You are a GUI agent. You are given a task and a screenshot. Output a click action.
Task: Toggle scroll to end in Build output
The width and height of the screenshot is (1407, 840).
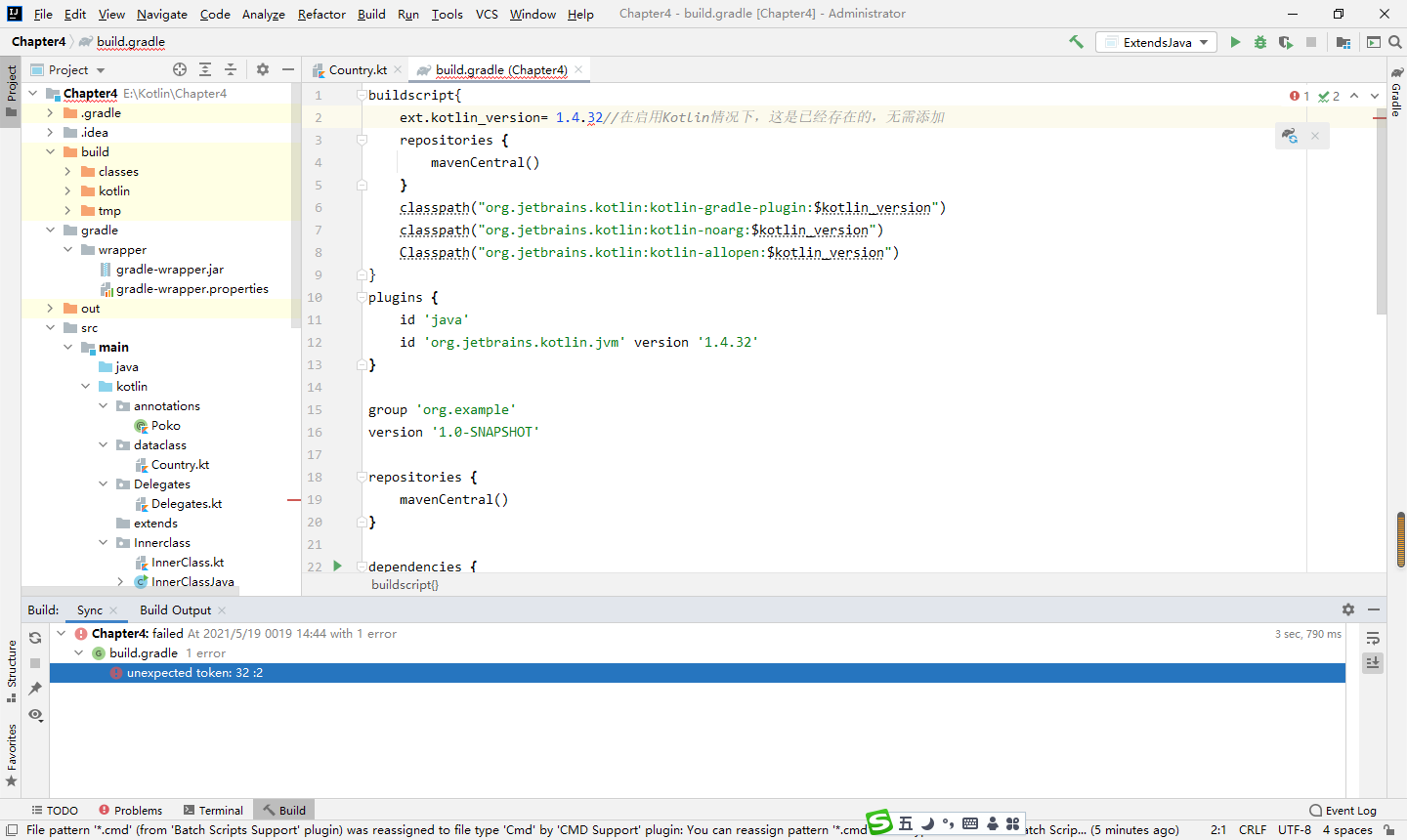point(1373,662)
